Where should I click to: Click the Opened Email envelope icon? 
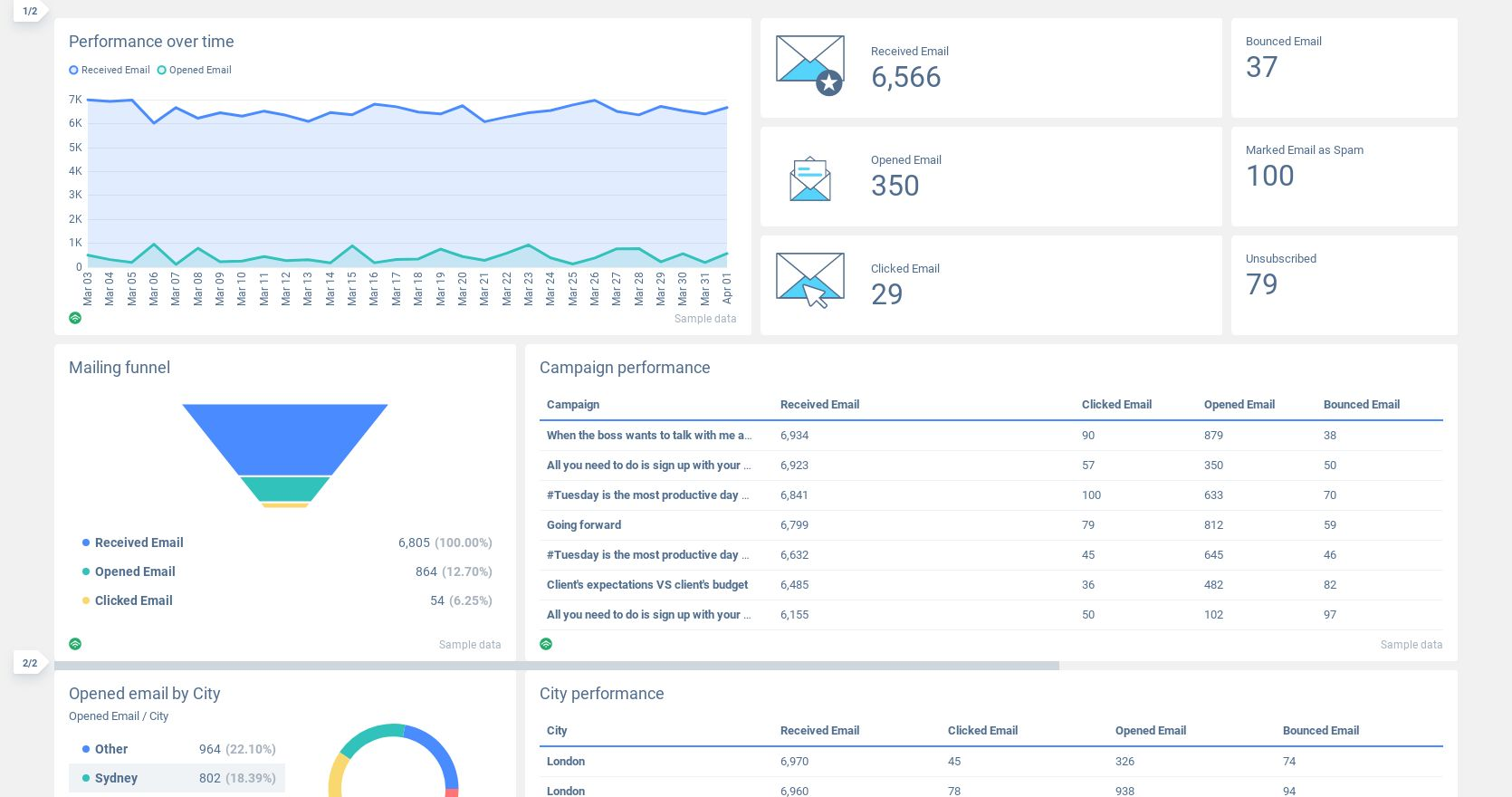click(810, 178)
